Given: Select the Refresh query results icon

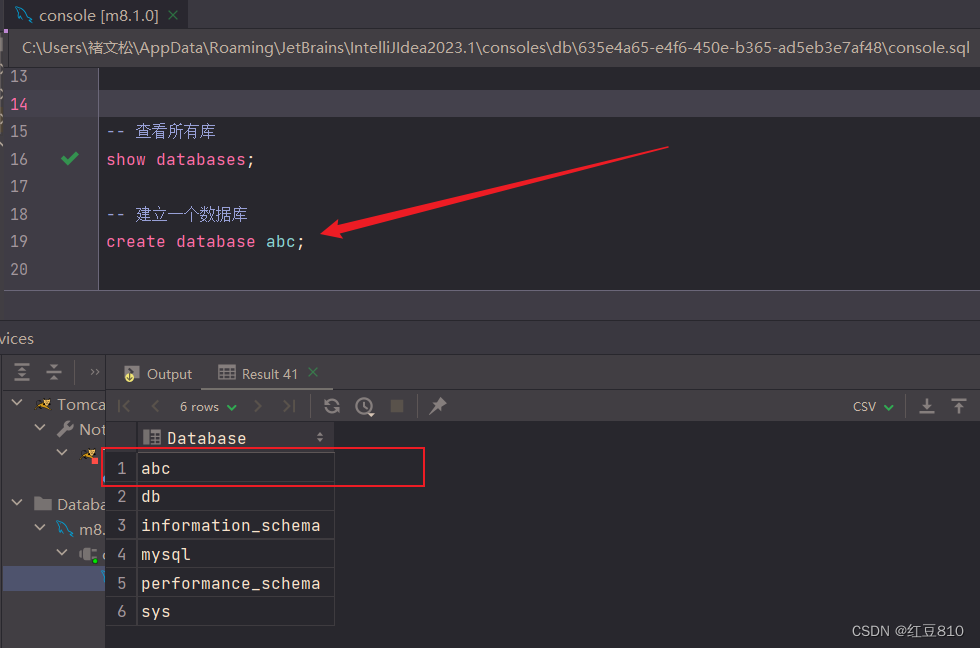Looking at the screenshot, I should click(x=331, y=406).
